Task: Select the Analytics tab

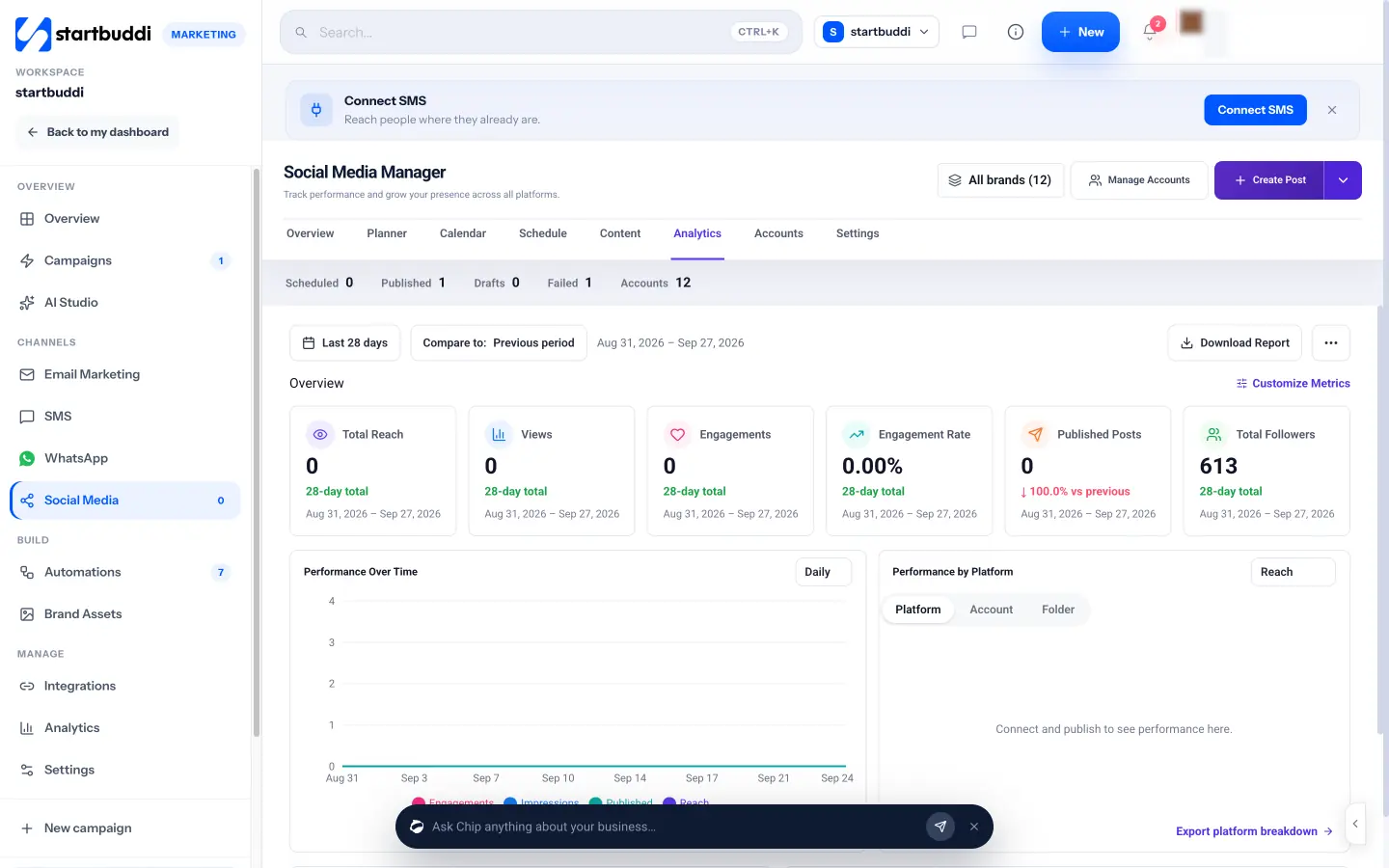Action: pos(697,233)
